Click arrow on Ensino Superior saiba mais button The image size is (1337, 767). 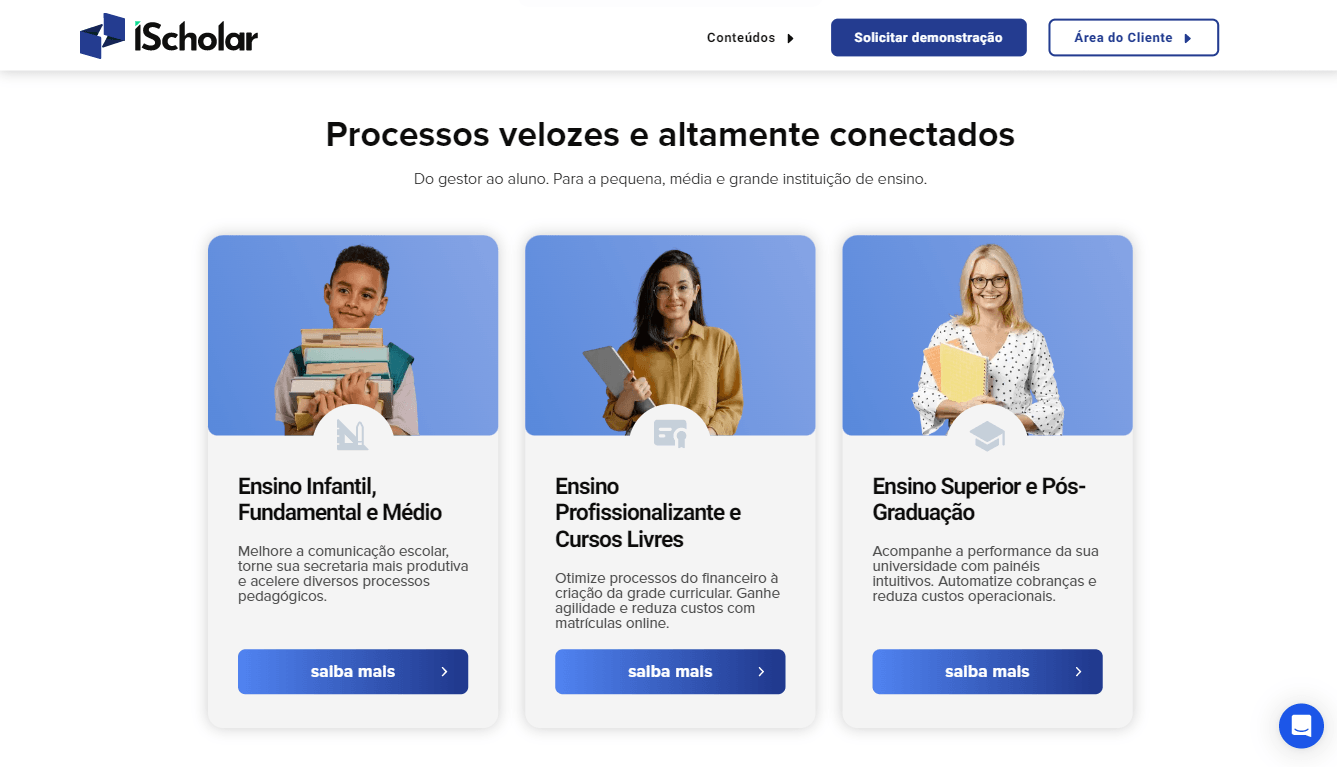(1078, 672)
